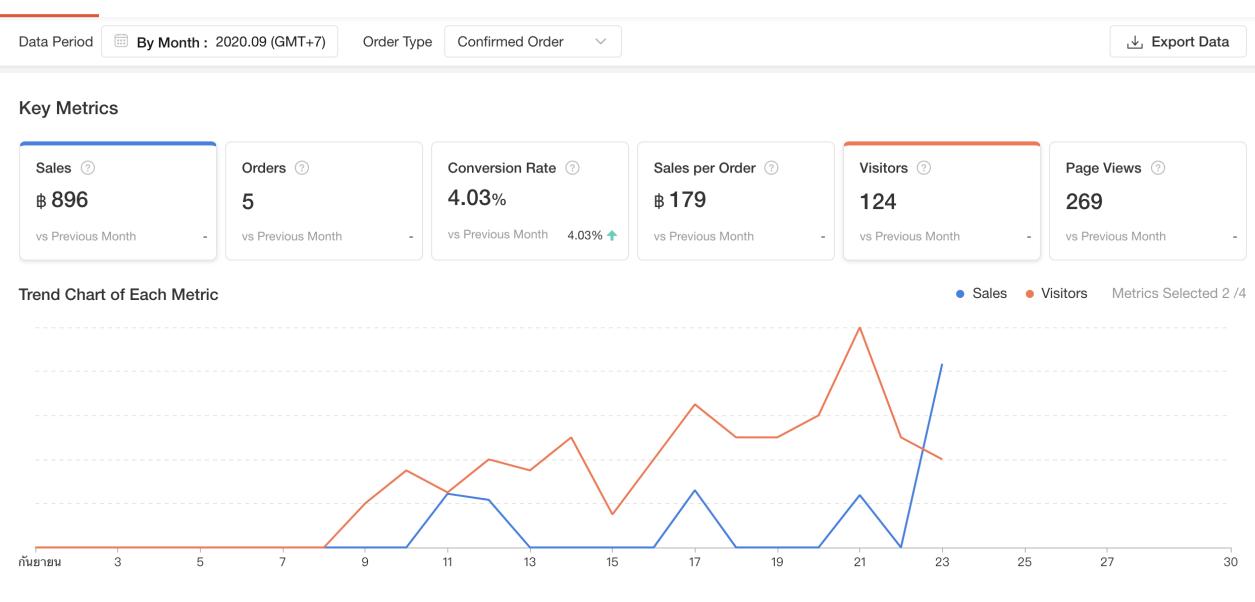
Task: Click the download icon on Export Data
Action: 1134,42
